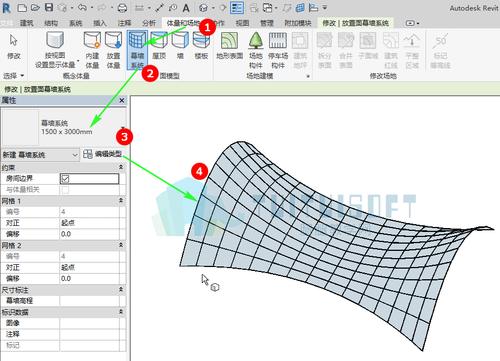The image size is (500, 361).
Task: Open the Default 3D View house icon
Action: click(203, 8)
